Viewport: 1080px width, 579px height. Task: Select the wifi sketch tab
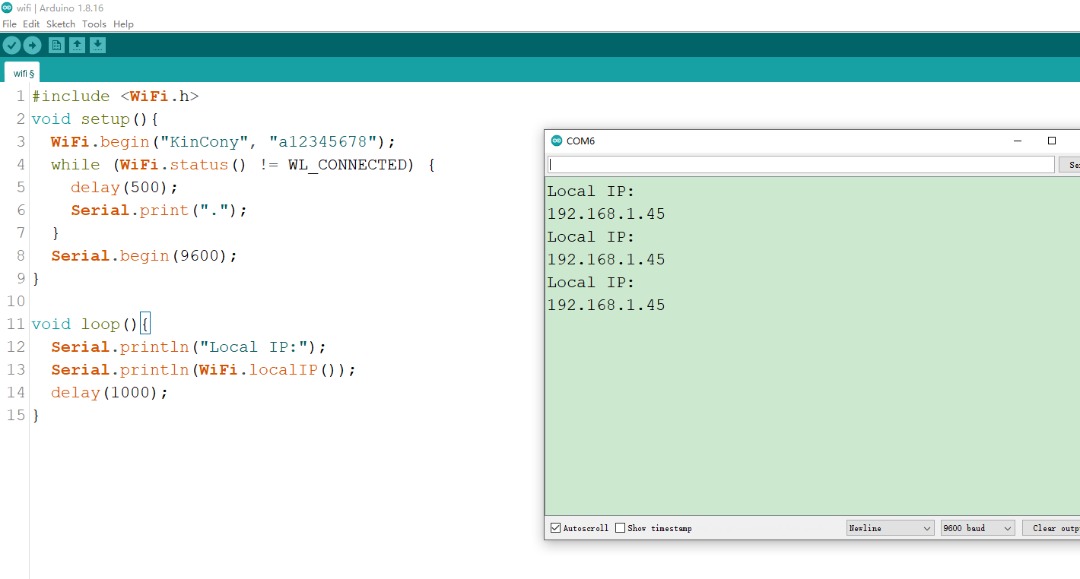(23, 73)
